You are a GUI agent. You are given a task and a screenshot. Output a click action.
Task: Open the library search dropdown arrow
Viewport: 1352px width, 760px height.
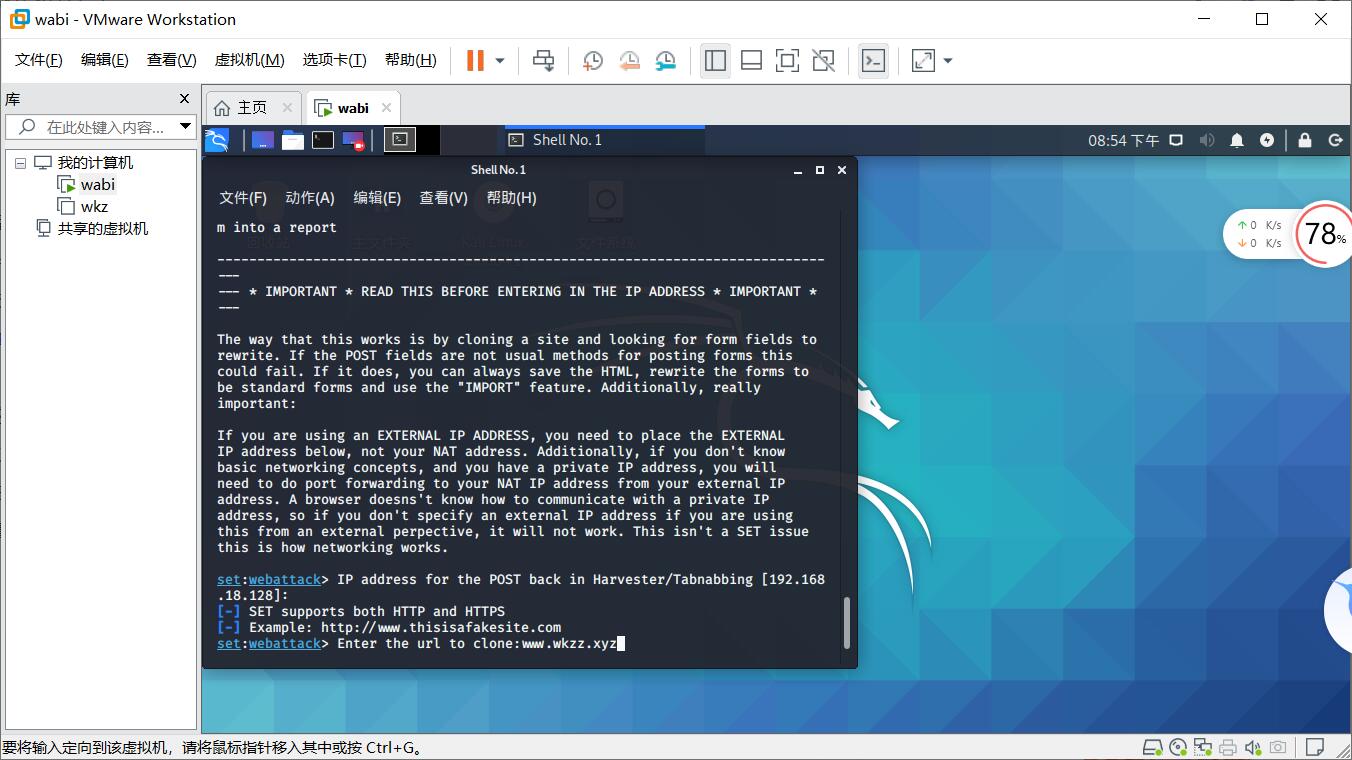click(x=185, y=127)
